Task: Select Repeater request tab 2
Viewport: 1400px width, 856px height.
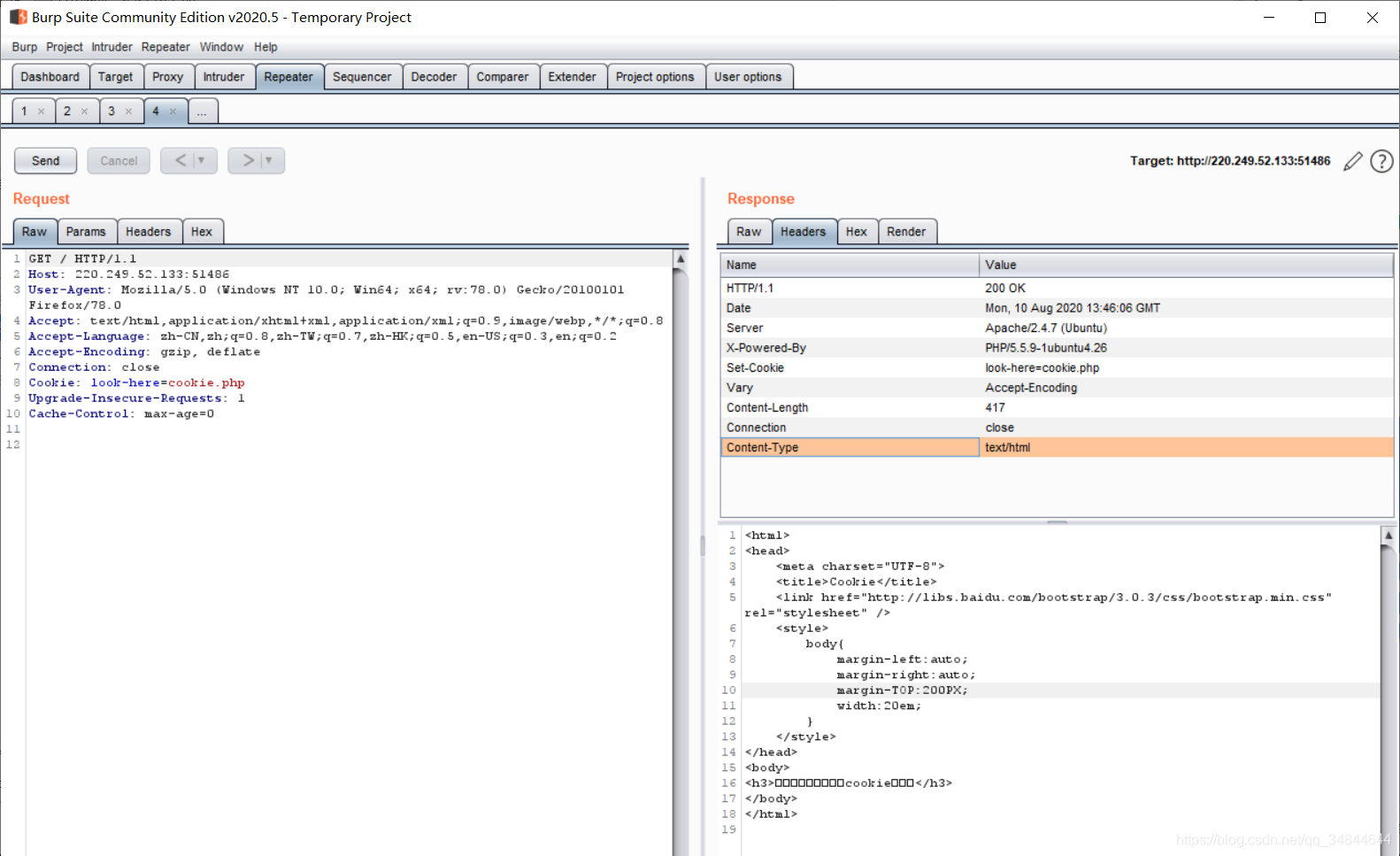Action: [x=67, y=112]
